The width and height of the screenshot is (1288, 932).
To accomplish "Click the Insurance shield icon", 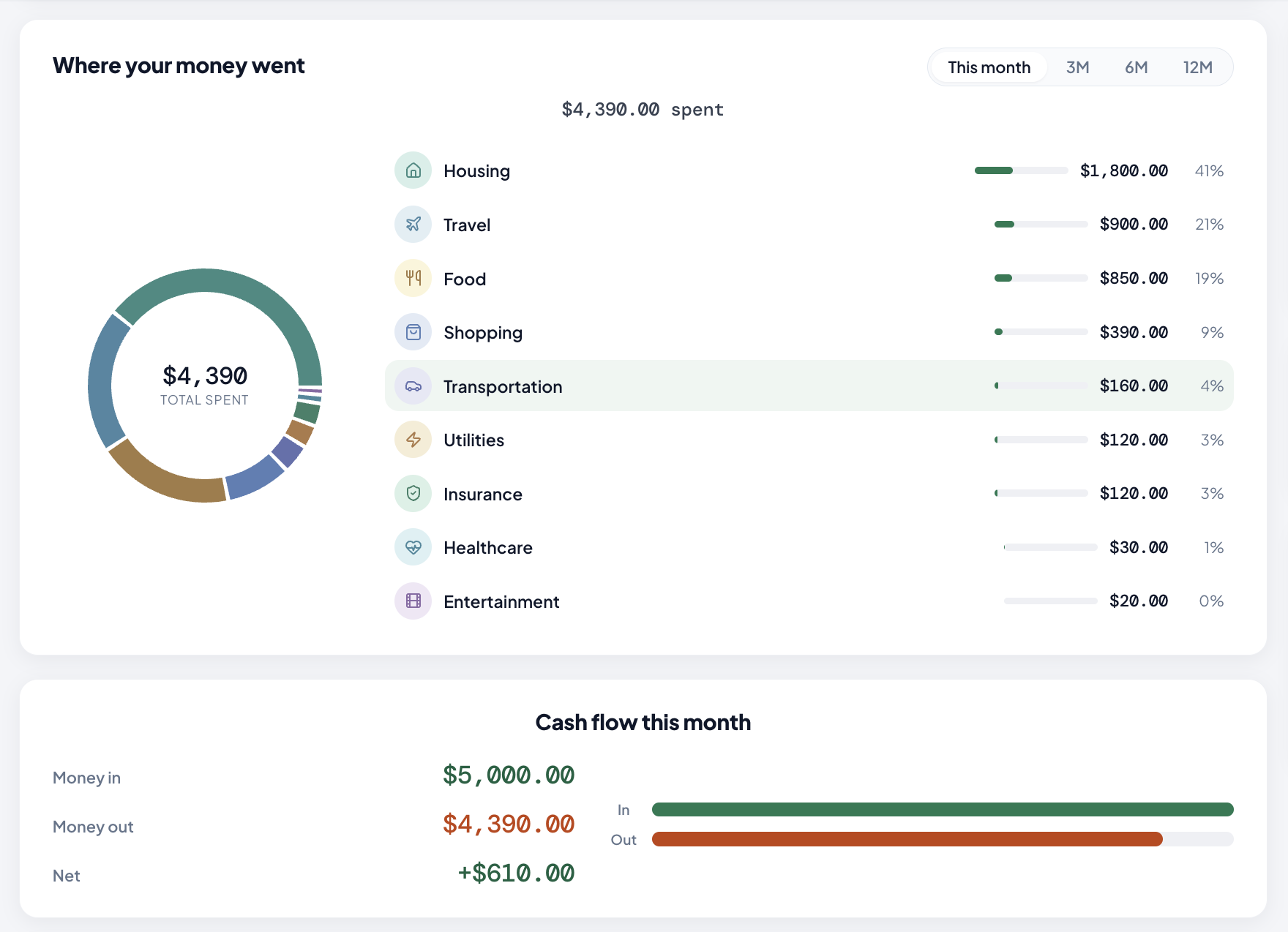I will tap(413, 494).
